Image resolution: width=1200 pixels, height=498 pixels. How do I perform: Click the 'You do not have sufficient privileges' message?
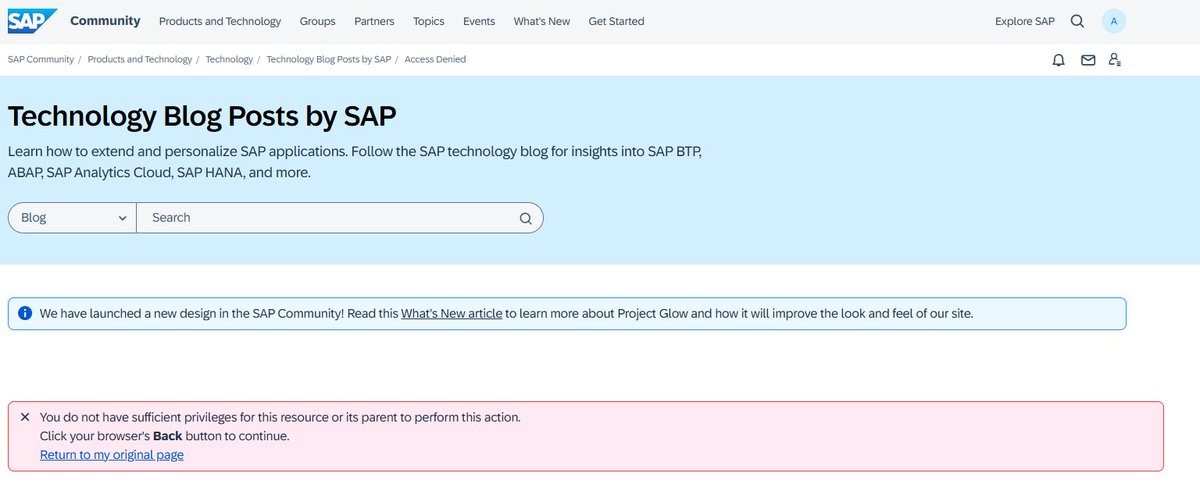280,417
